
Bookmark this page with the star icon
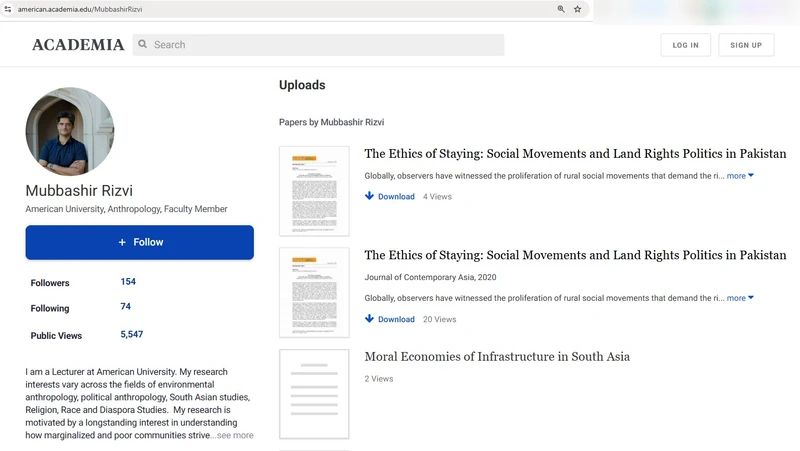coord(577,9)
